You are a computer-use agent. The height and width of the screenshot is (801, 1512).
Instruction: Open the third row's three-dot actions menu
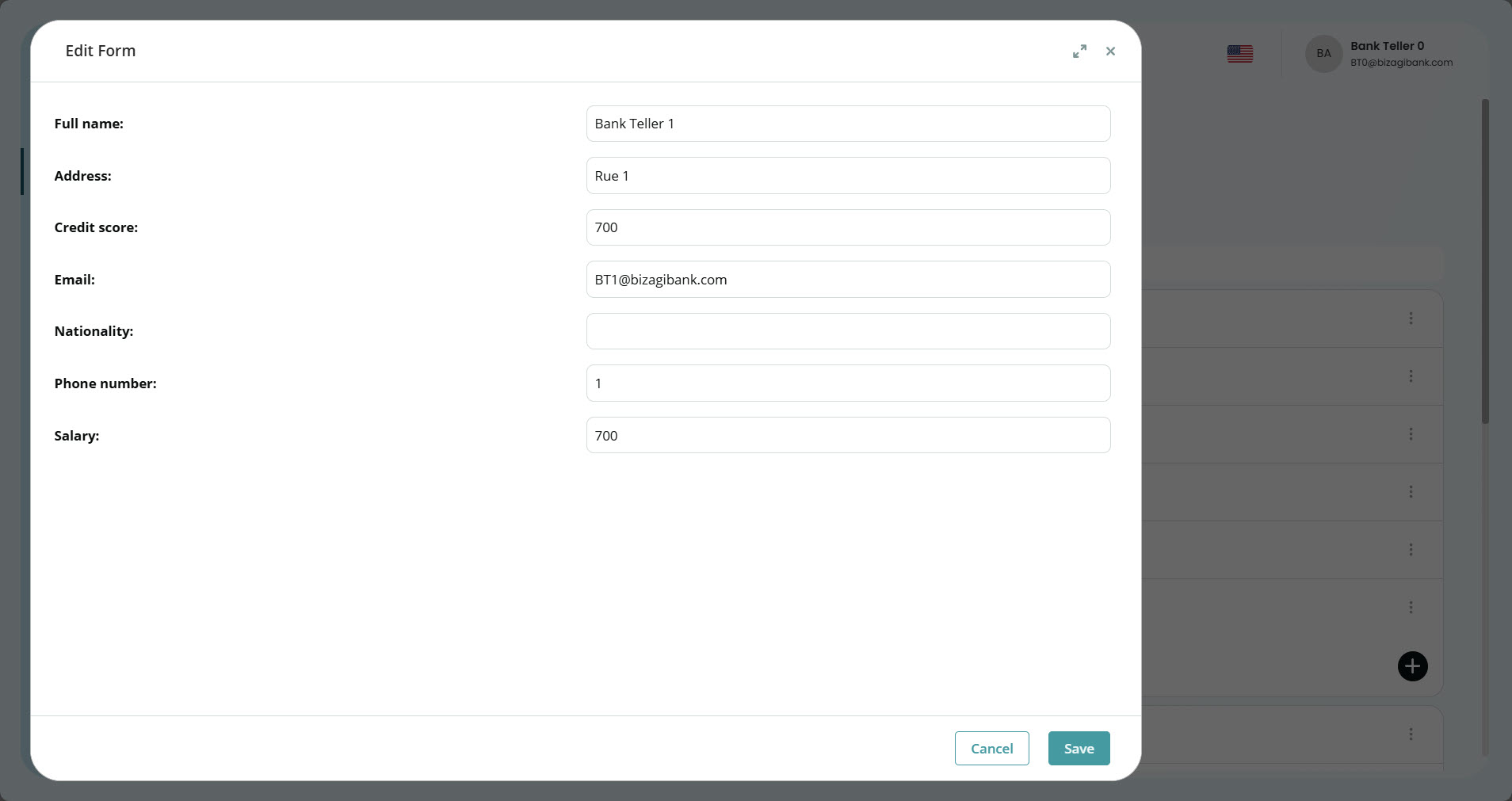[1413, 433]
